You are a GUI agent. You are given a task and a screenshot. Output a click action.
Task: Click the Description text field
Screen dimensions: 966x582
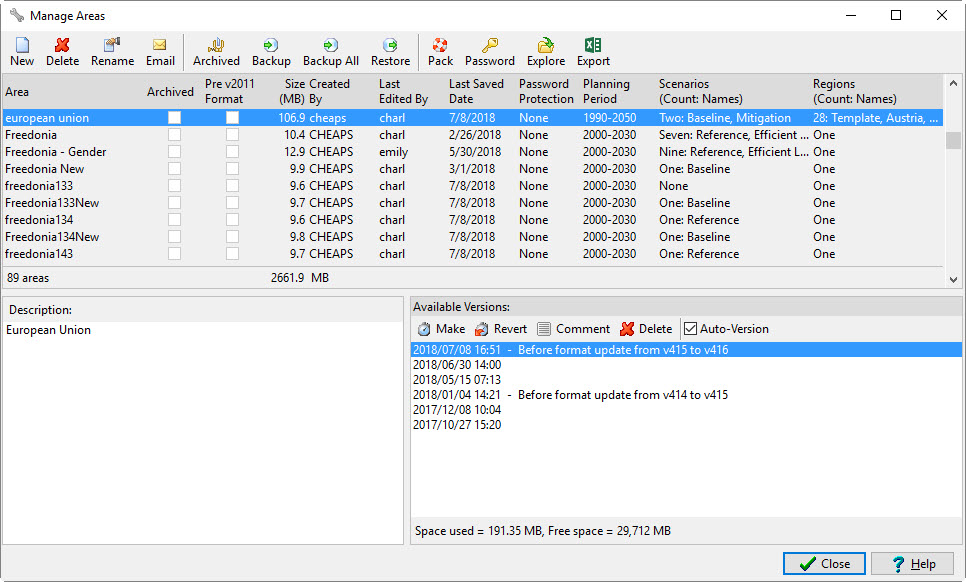pos(203,432)
